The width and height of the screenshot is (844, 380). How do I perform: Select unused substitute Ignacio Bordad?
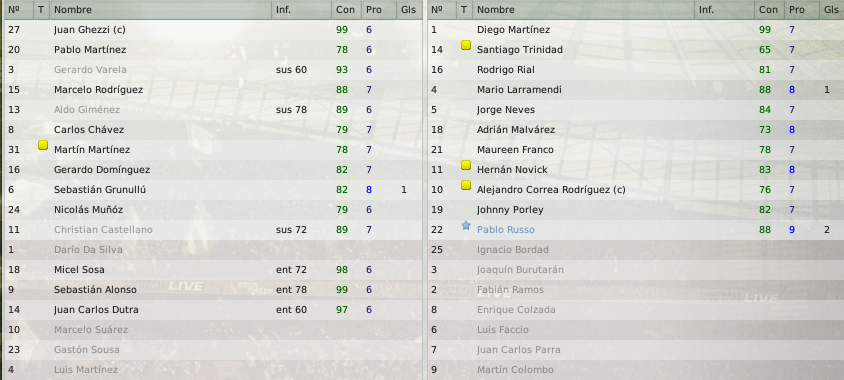click(x=636, y=250)
